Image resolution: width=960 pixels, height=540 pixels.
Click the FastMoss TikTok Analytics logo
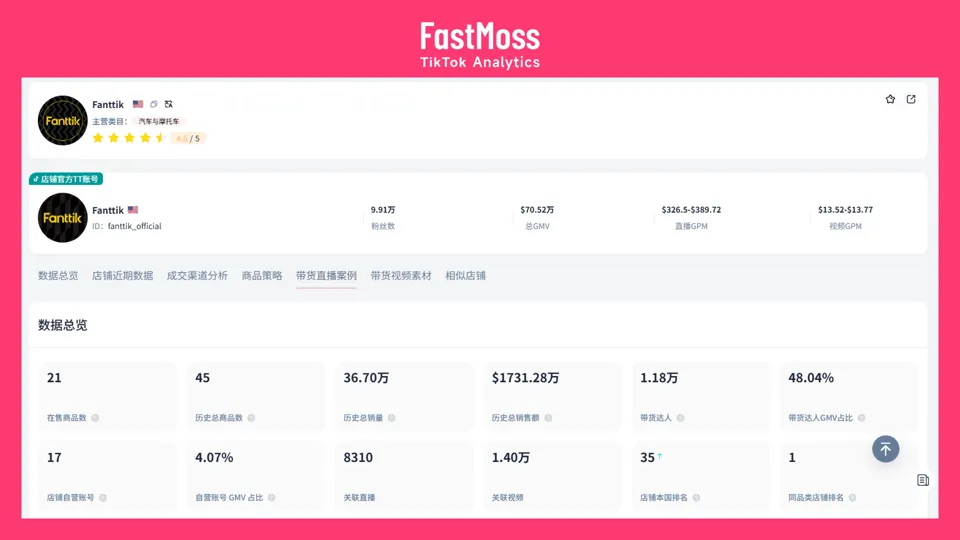point(480,45)
